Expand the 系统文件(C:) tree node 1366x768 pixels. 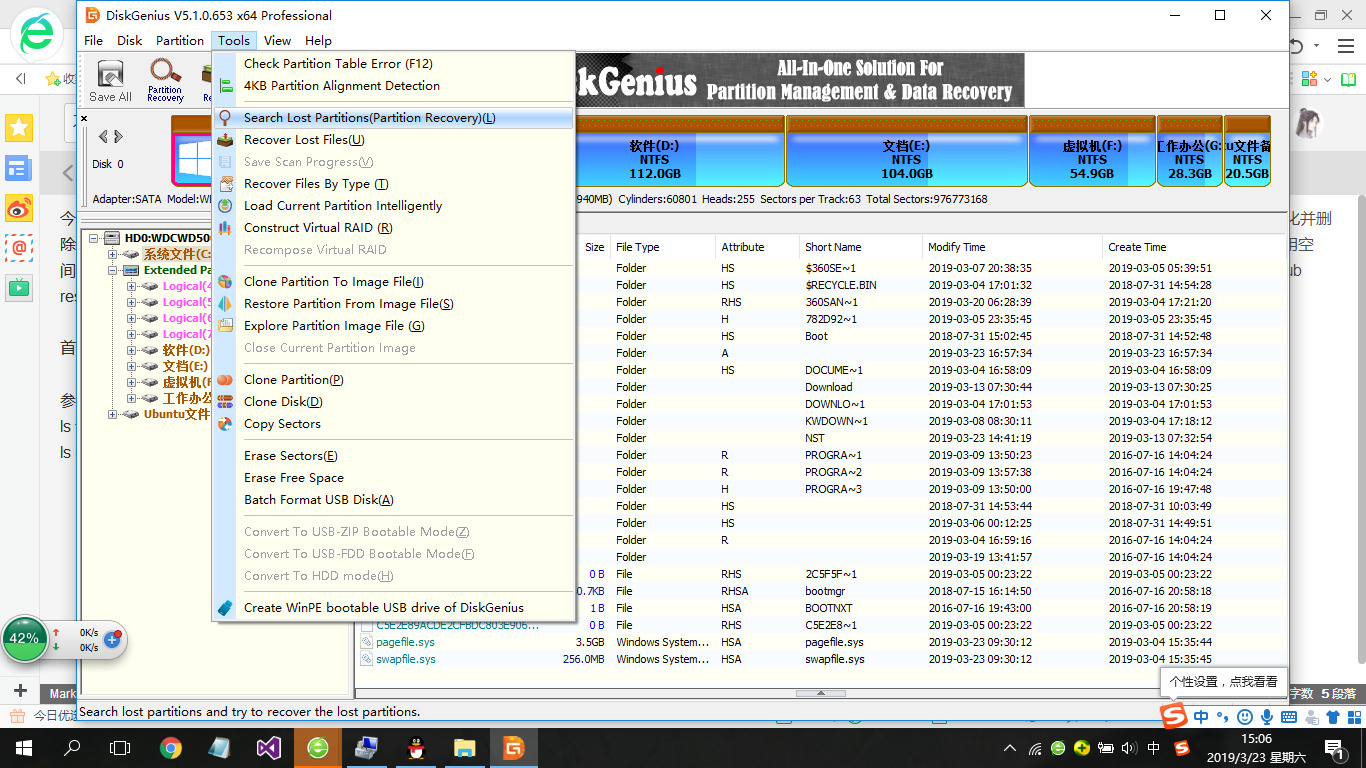pyautogui.click(x=113, y=254)
